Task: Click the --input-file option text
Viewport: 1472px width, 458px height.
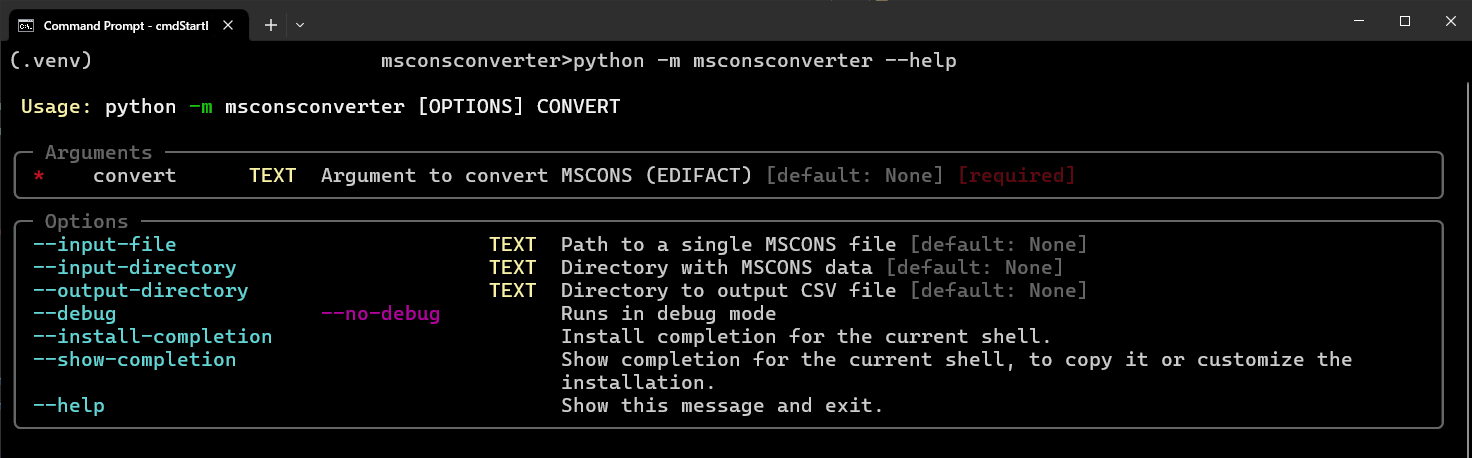Action: click(x=104, y=244)
